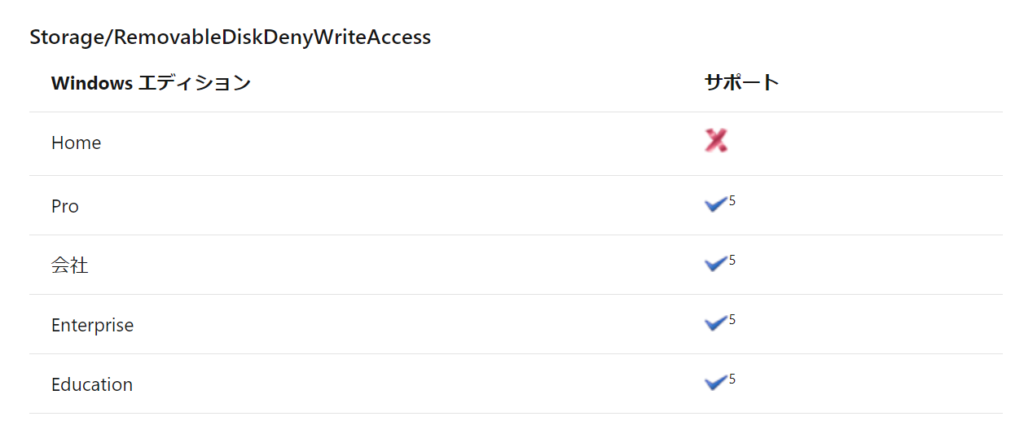
Task: Click the Storage/RemovableDiskDenyWriteAccess heading
Action: (231, 37)
